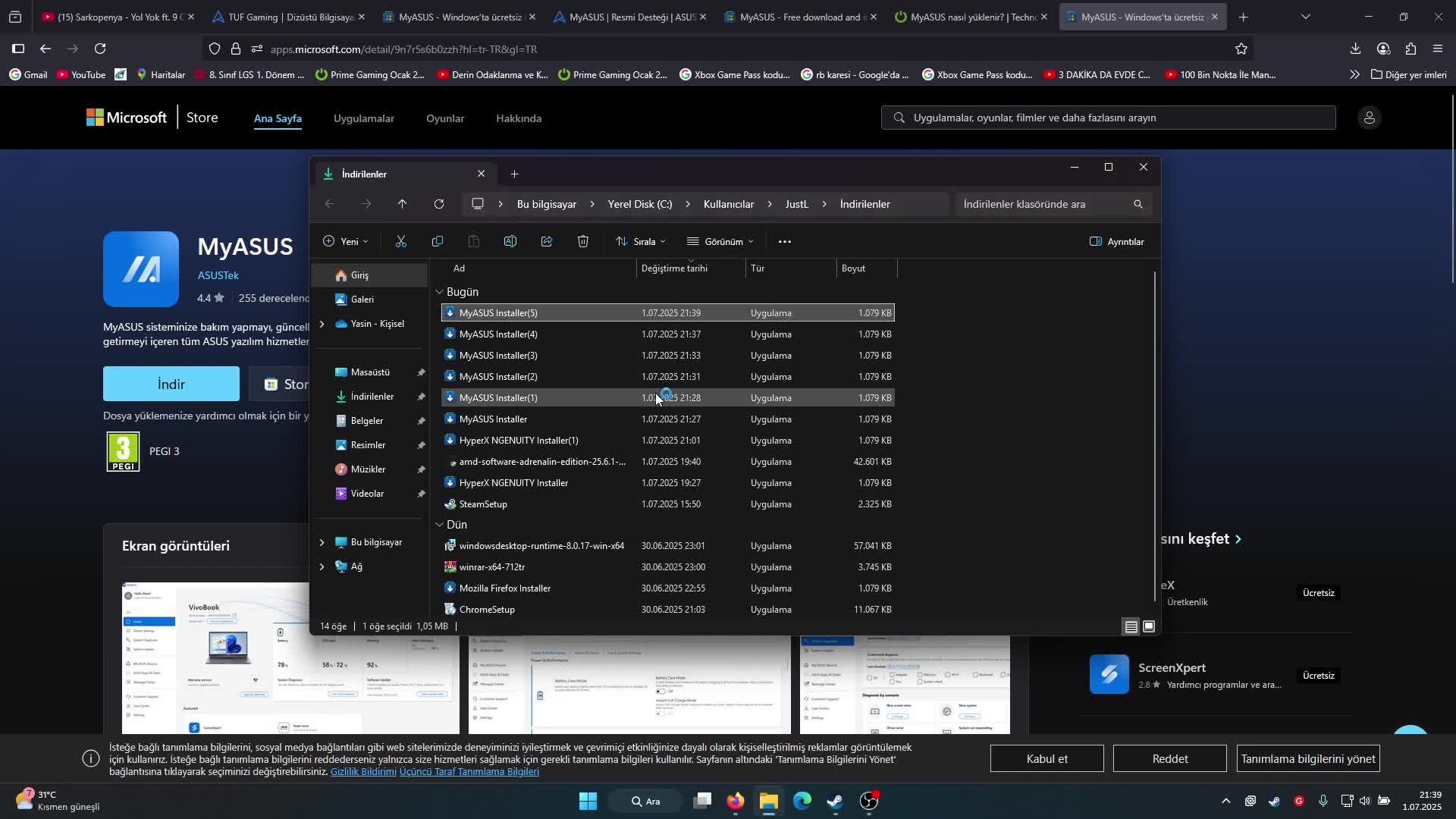Image resolution: width=1456 pixels, height=819 pixels.
Task: Open Firefox list all tabs dropdown
Action: coord(1306,17)
